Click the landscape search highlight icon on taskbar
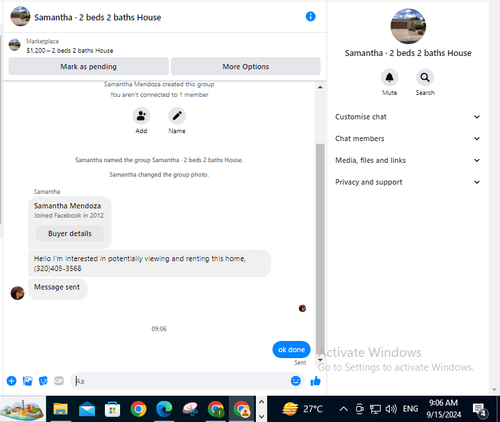The width and height of the screenshot is (500, 422). pos(22,409)
